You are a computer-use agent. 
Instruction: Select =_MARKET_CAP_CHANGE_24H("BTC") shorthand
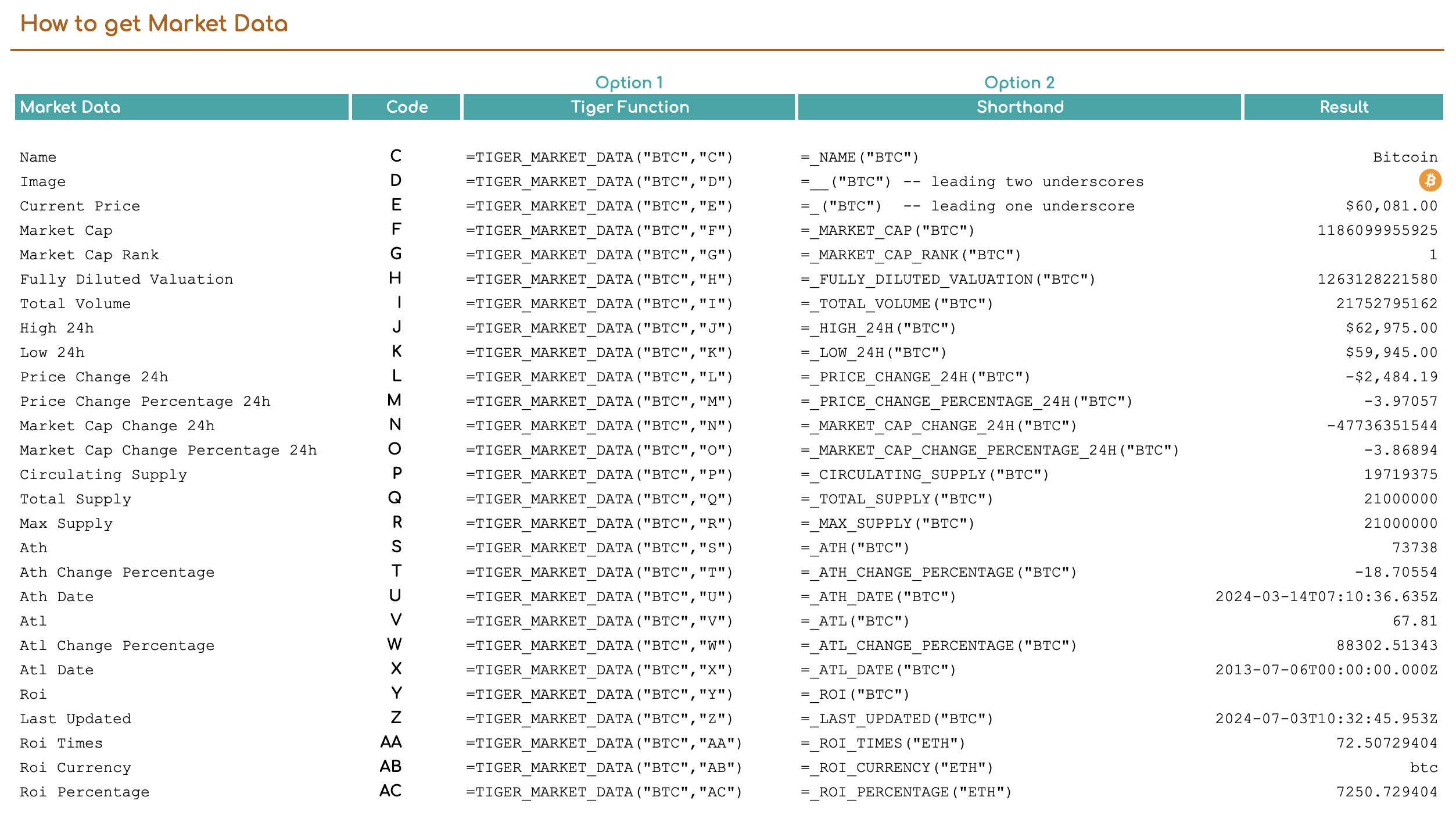(x=939, y=426)
